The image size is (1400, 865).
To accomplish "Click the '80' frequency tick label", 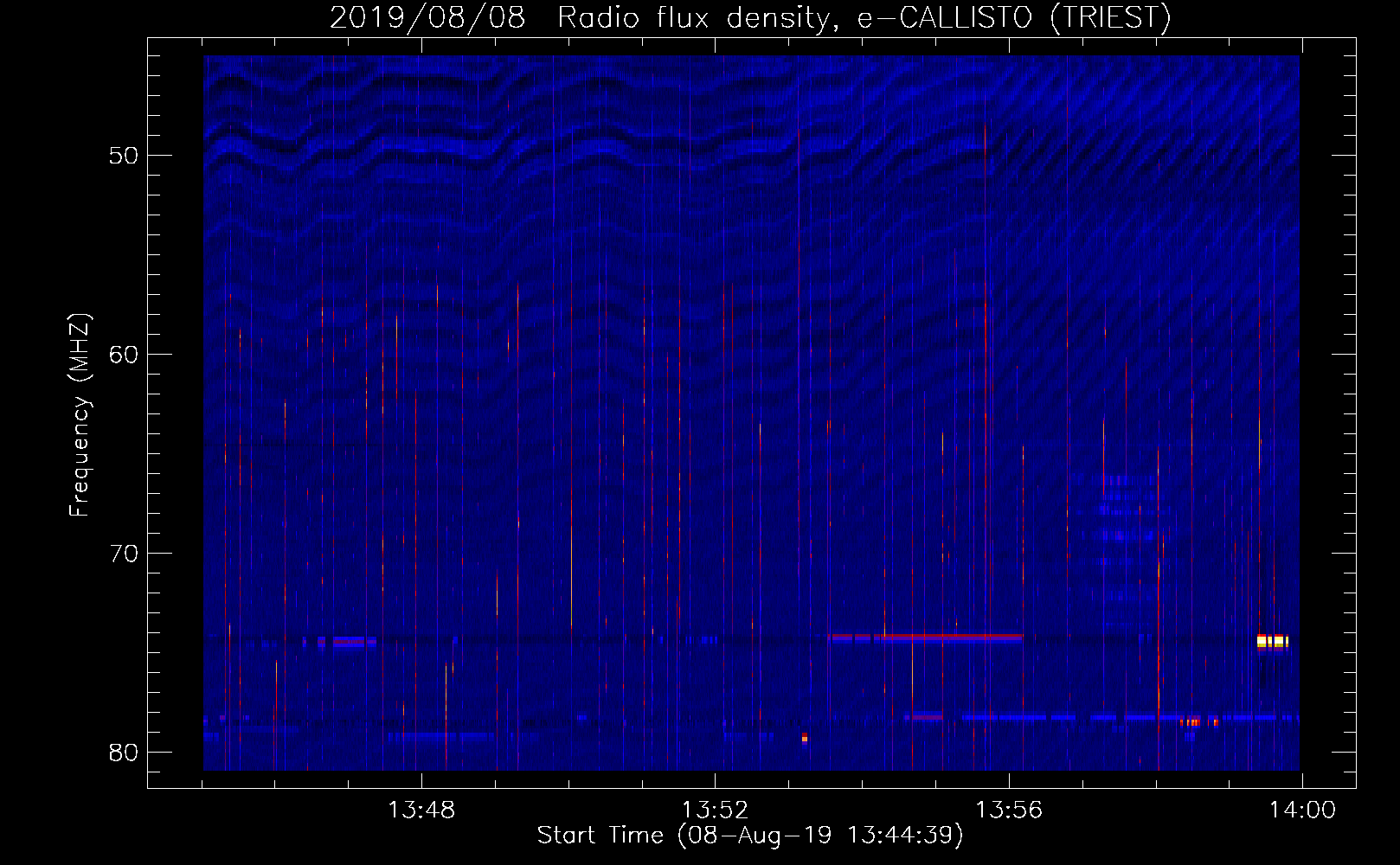I will [124, 753].
